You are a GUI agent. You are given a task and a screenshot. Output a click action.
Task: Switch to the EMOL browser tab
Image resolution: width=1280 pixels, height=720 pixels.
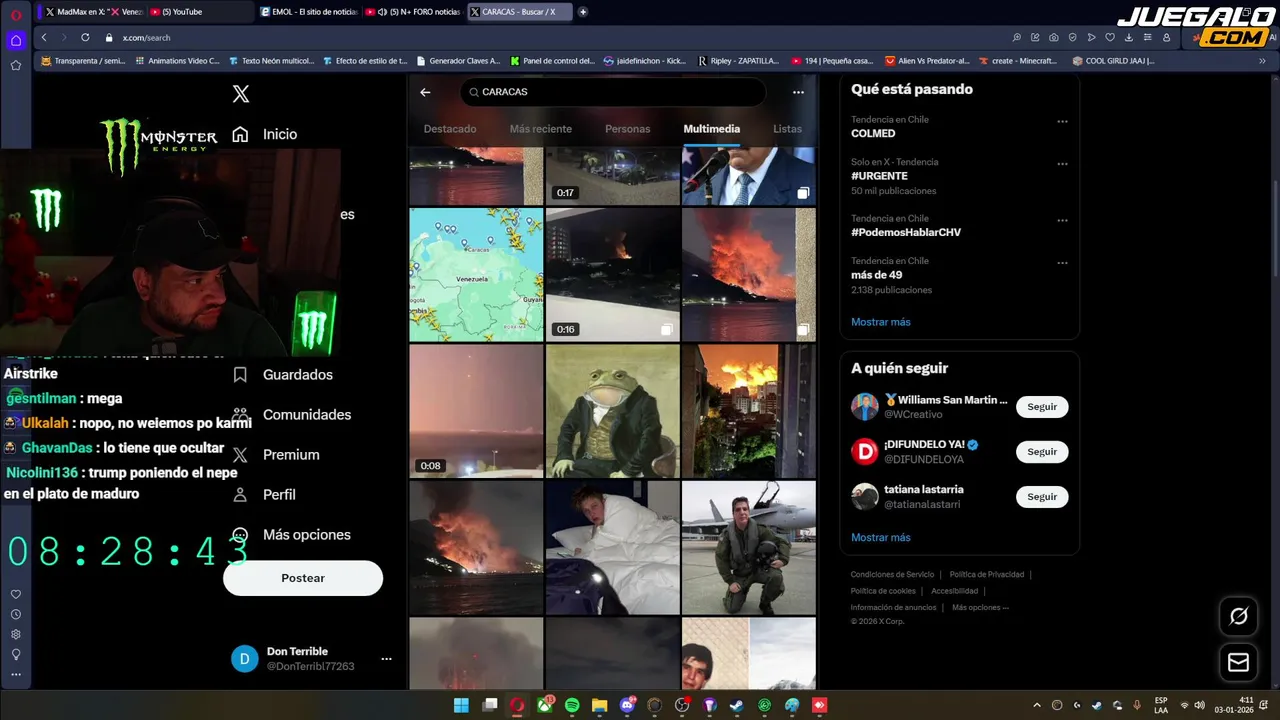[x=308, y=12]
